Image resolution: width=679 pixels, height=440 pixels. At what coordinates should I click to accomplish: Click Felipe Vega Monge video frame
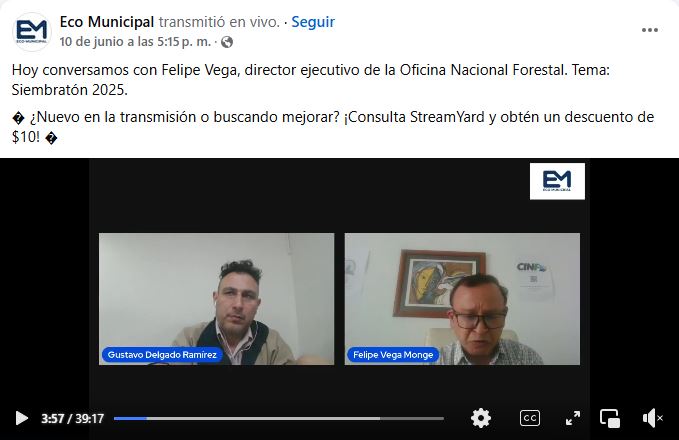pos(462,299)
